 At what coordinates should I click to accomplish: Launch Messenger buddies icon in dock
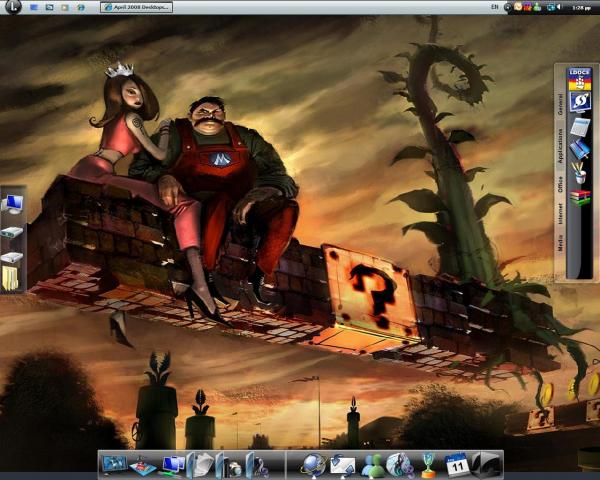click(x=372, y=465)
